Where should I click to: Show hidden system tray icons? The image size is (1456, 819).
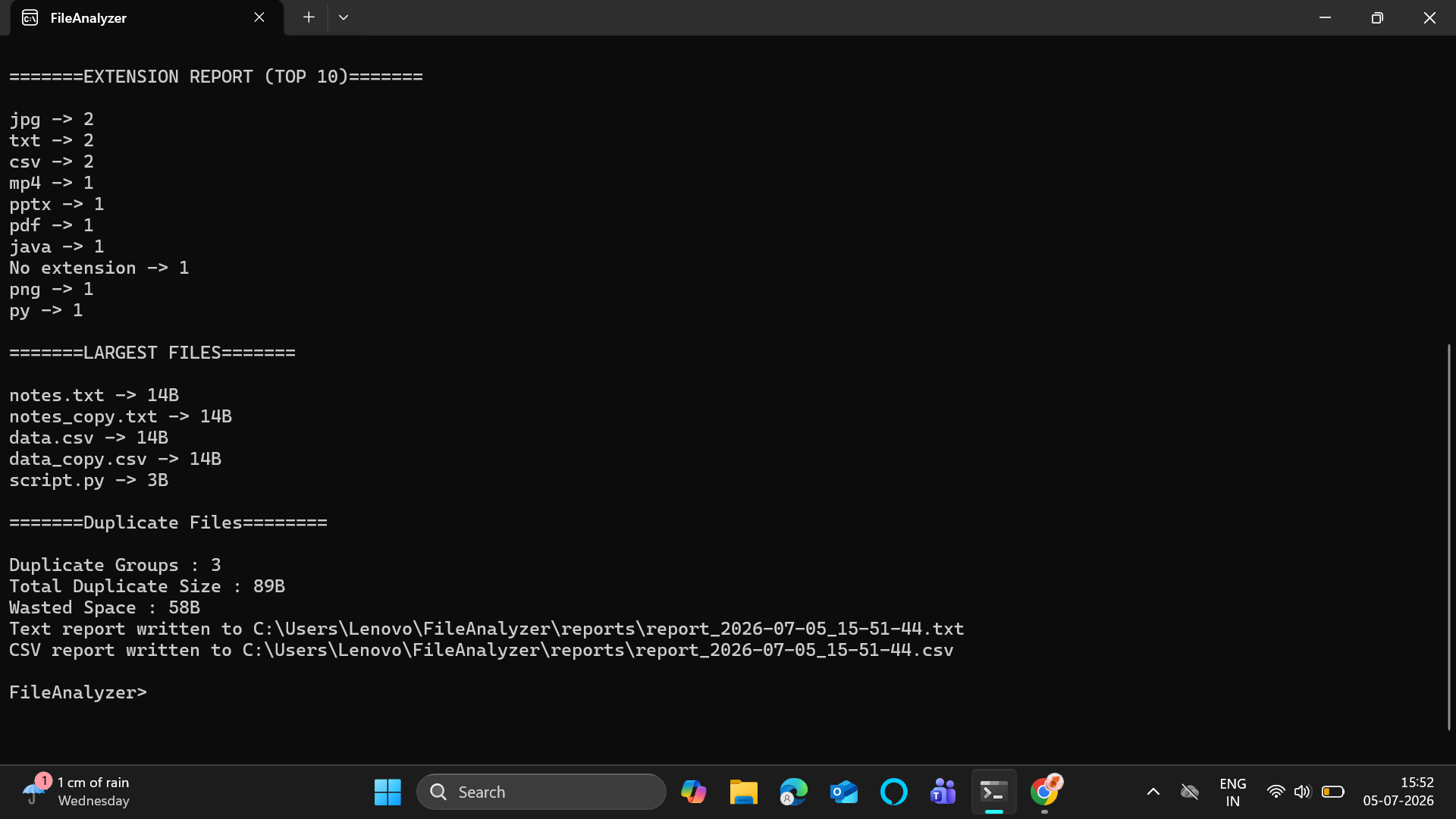(x=1153, y=792)
